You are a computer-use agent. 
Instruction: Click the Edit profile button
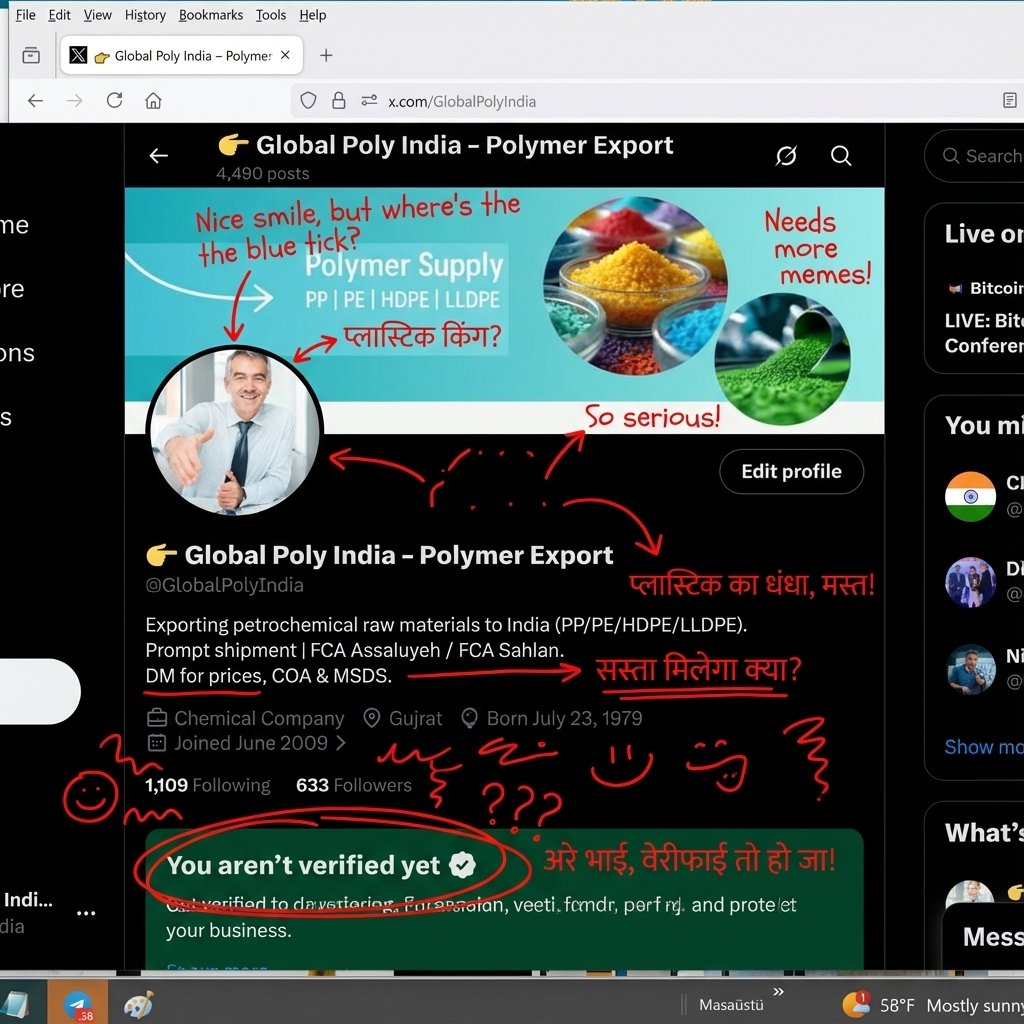791,471
